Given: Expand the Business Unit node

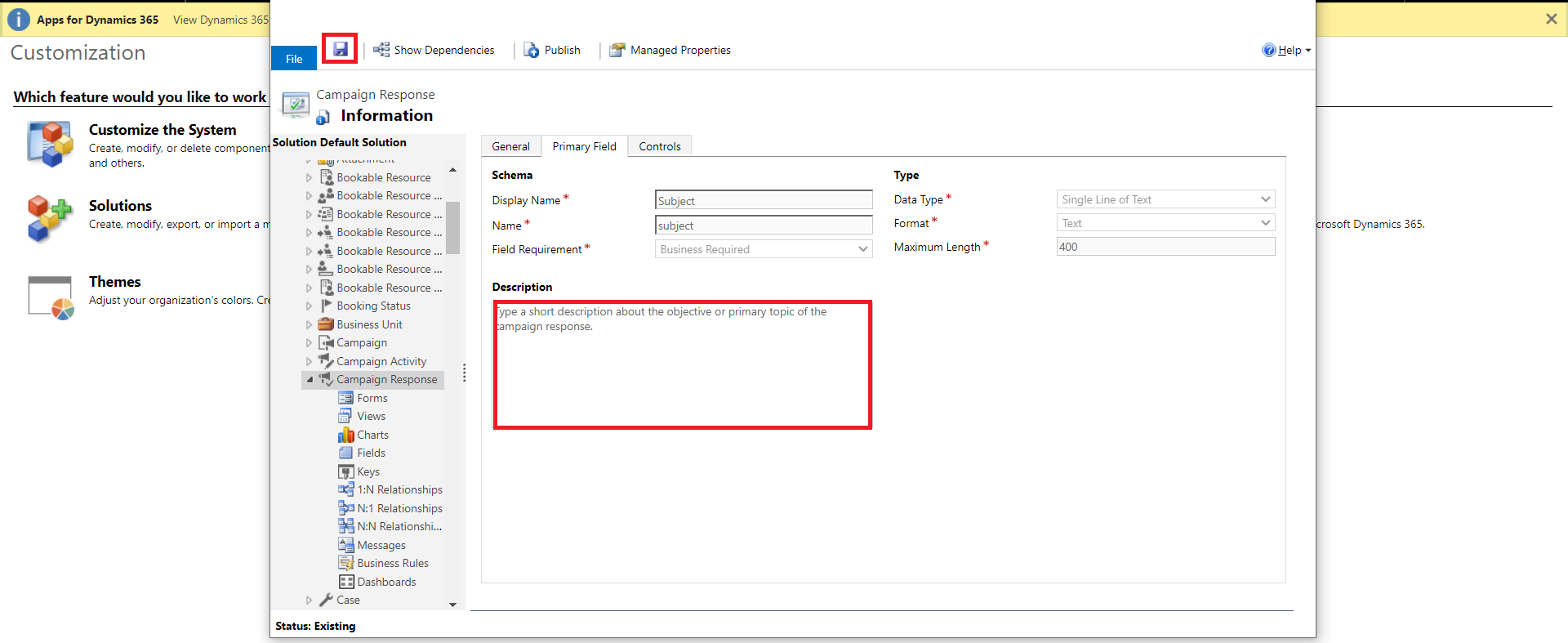Looking at the screenshot, I should click(310, 324).
